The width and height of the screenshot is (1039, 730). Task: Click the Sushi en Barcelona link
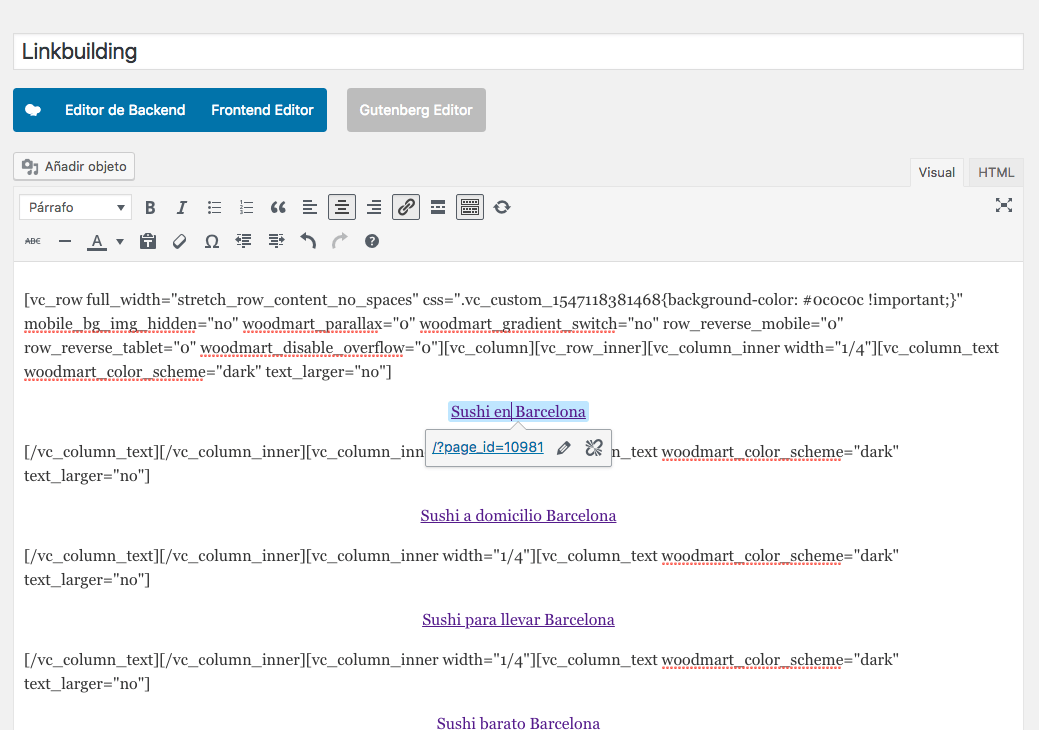518,411
